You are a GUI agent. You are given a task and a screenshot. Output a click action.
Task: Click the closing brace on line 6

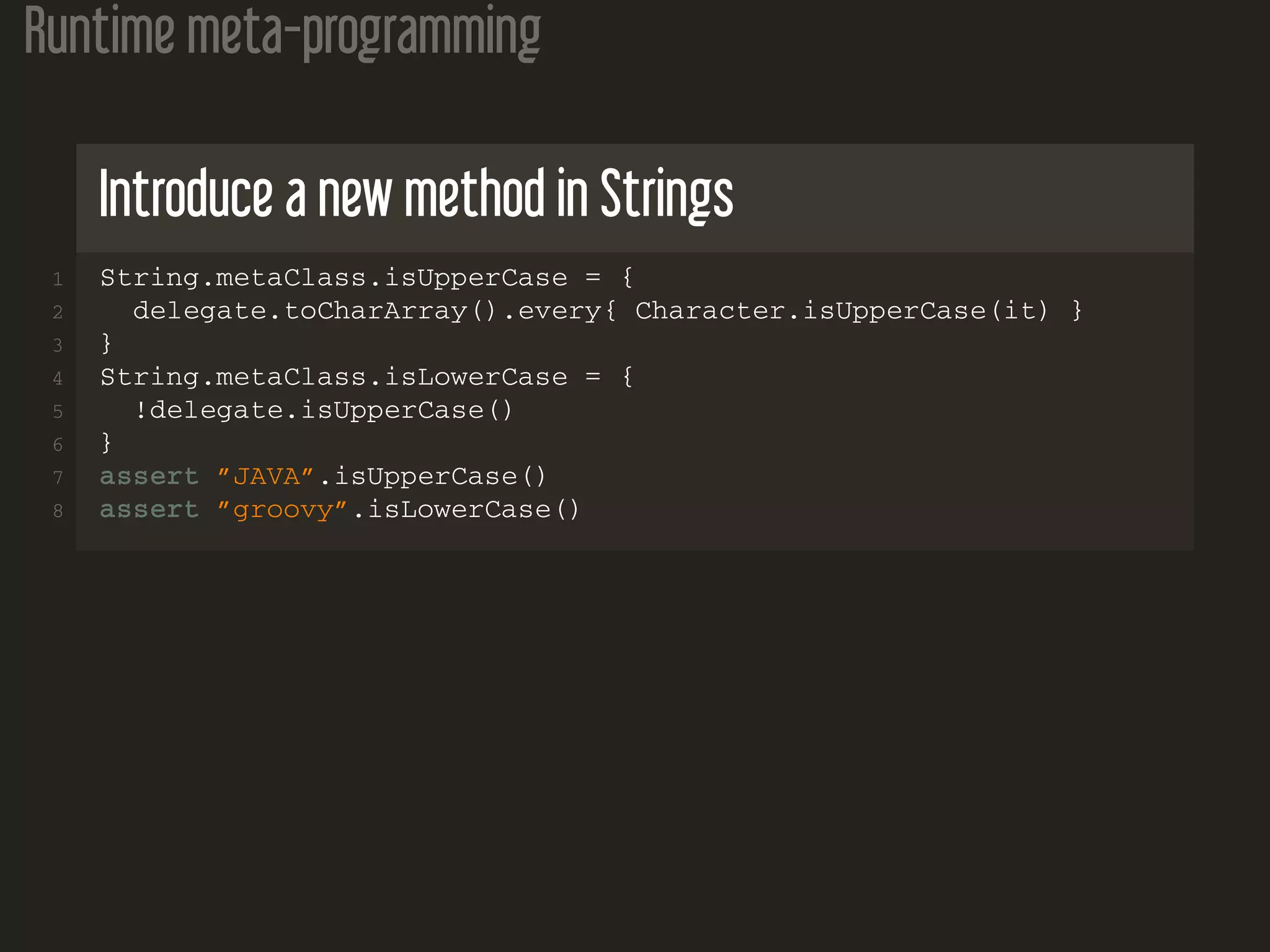pyautogui.click(x=106, y=443)
